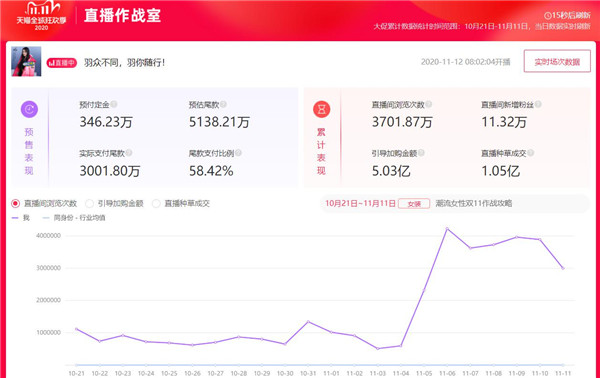600x378 pixels.
Task: Toggle the 同身份-行业均值 legend series
Action: (74, 218)
